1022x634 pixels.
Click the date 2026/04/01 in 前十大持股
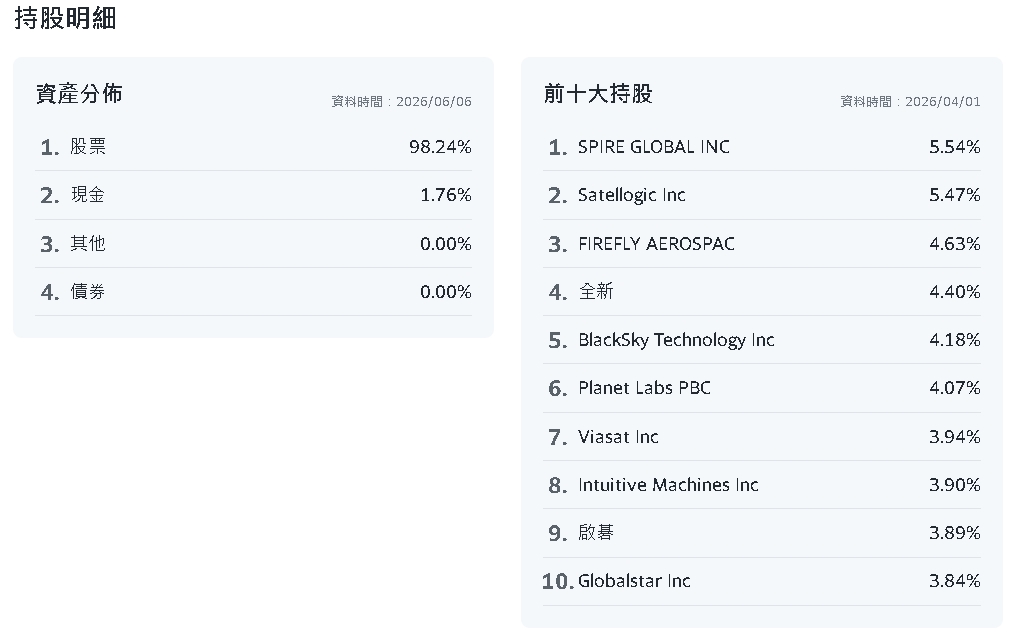coord(942,102)
